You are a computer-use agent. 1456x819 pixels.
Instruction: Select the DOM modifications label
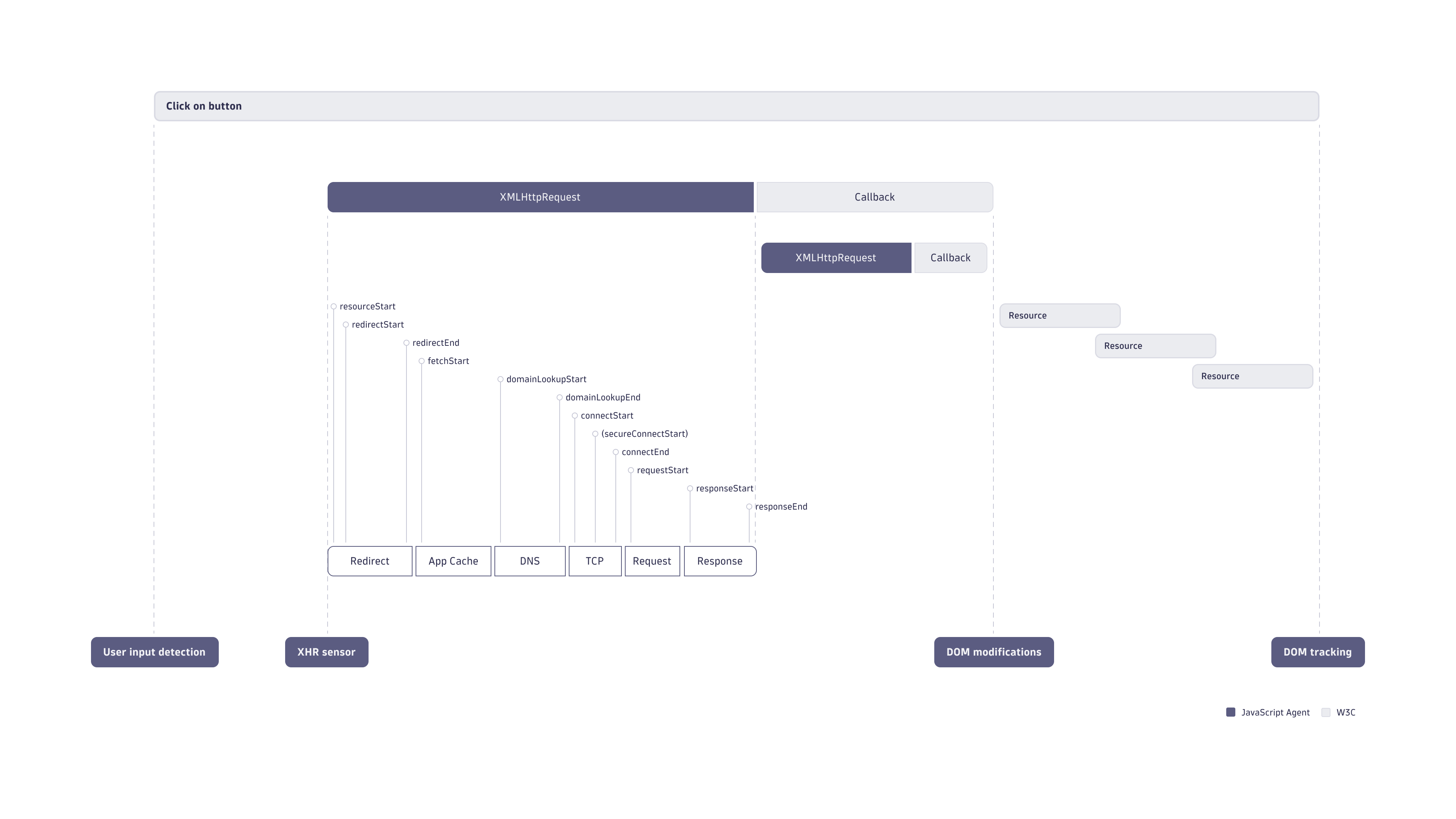[x=994, y=652]
